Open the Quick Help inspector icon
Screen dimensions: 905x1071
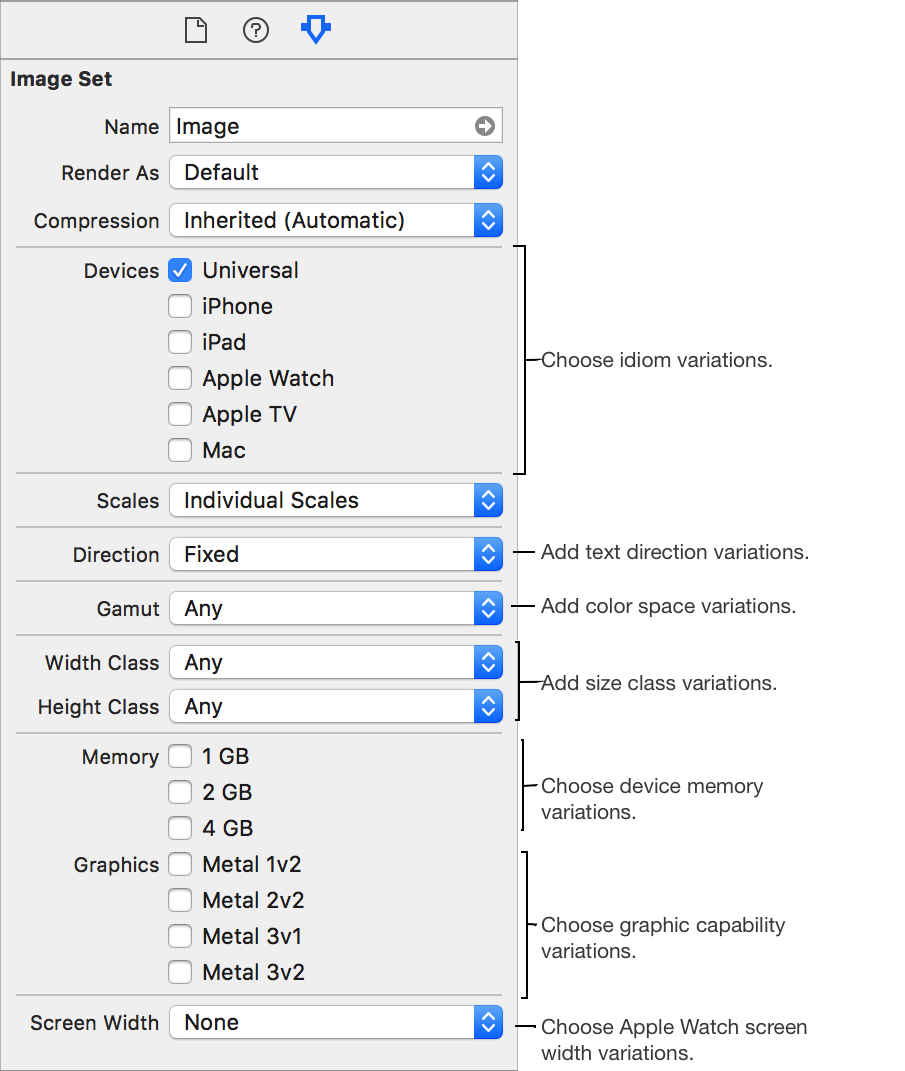click(256, 31)
